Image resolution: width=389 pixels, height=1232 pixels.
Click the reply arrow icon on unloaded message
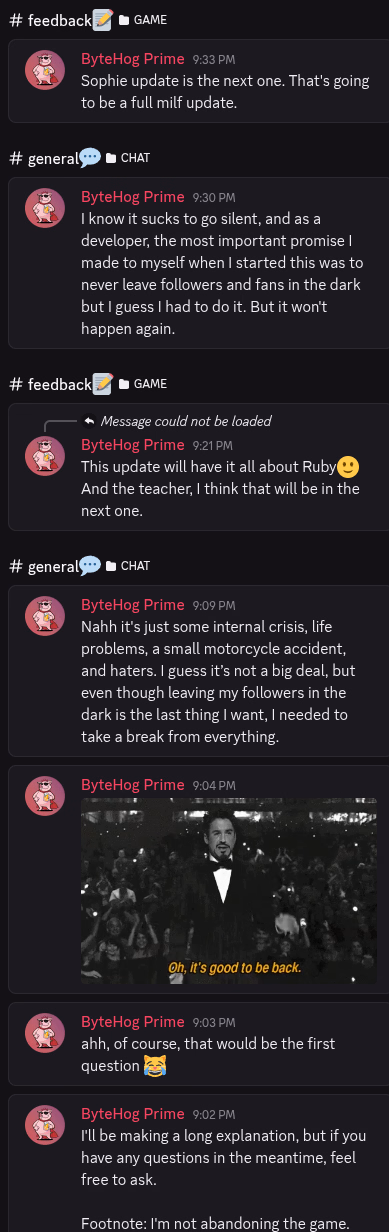pos(89,421)
